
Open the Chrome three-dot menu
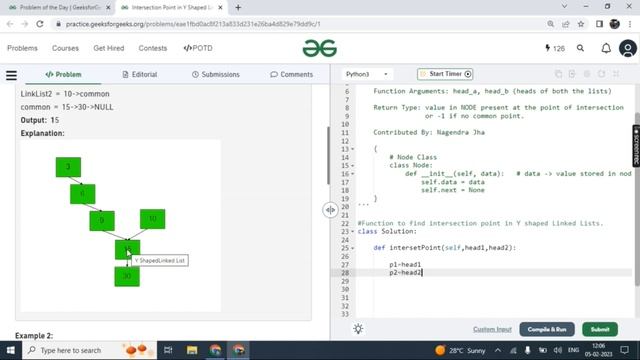click(630, 24)
